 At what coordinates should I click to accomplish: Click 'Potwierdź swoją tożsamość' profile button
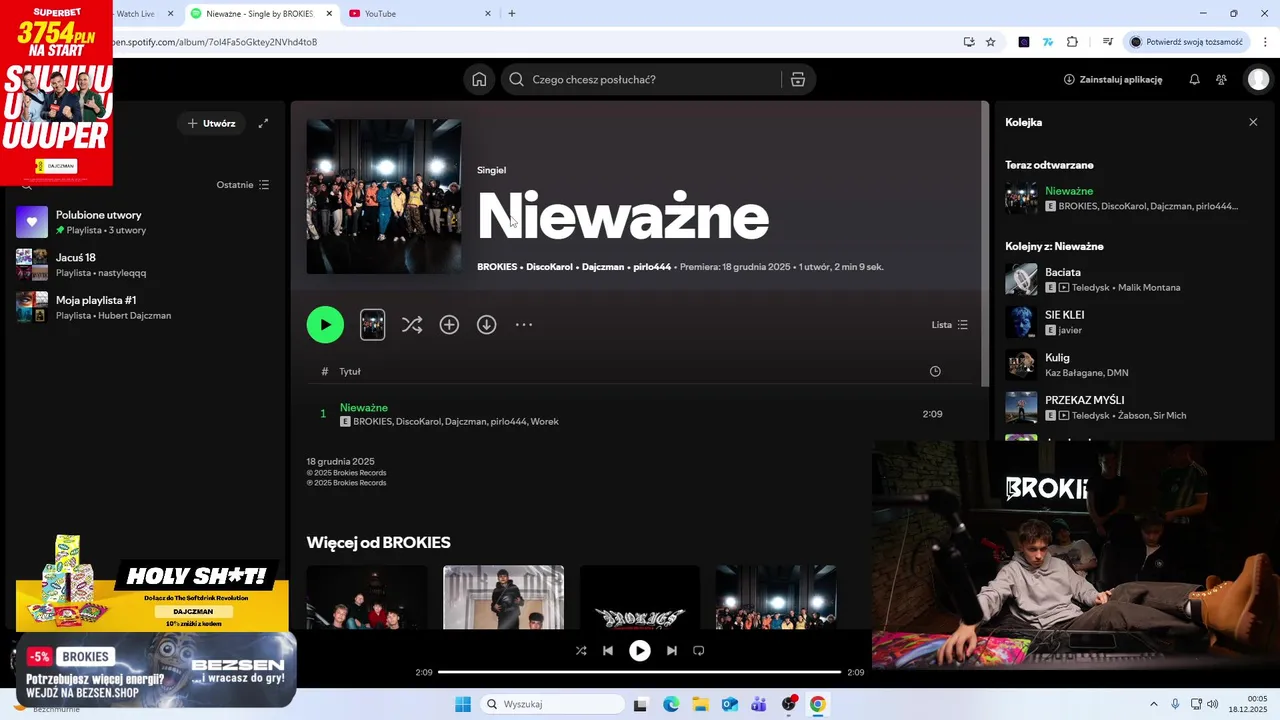click(x=1186, y=42)
